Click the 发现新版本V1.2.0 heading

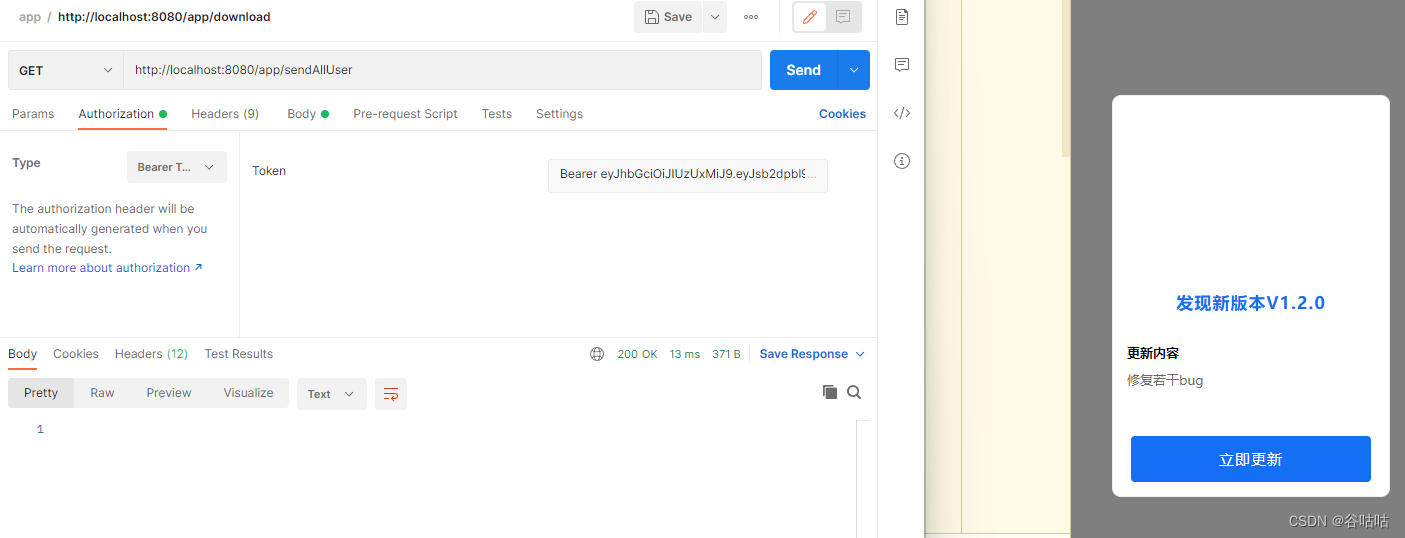[x=1250, y=303]
